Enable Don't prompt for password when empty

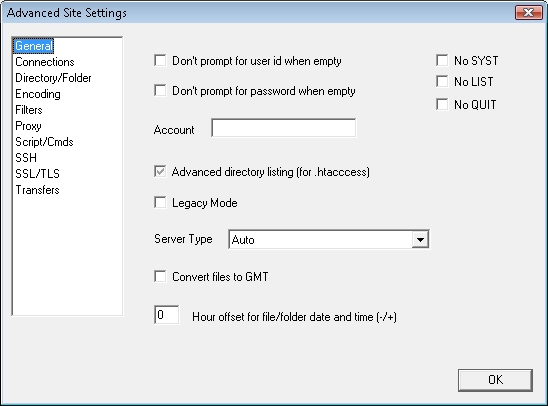point(160,90)
